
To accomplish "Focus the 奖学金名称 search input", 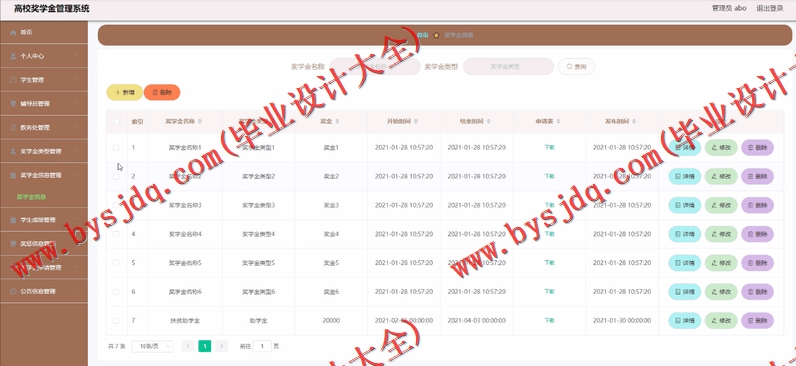I will pyautogui.click(x=375, y=66).
